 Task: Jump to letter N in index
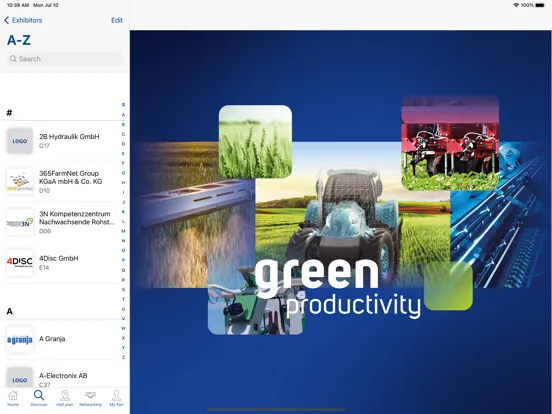[x=123, y=241]
